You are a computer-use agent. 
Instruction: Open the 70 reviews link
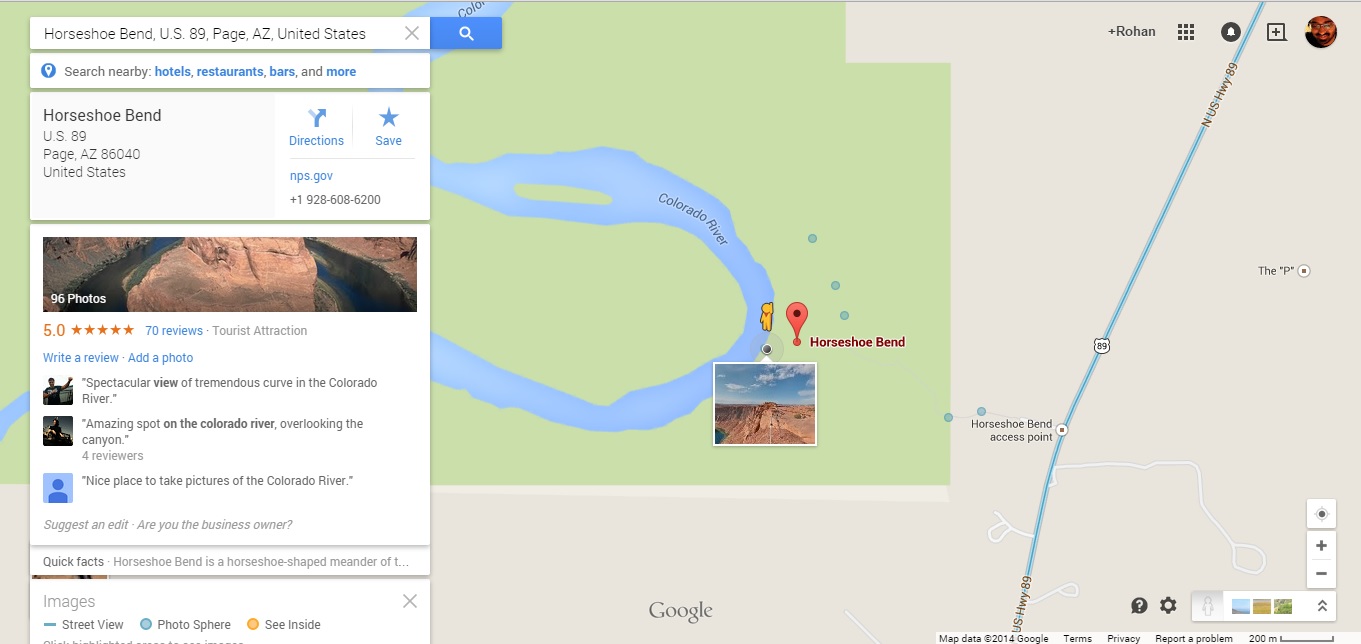click(174, 331)
